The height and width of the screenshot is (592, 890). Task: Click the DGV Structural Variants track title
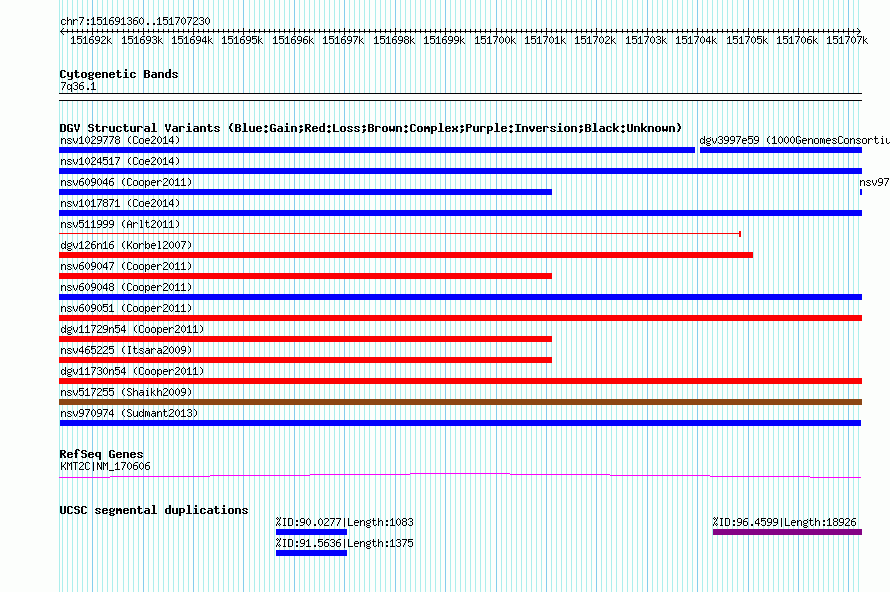(371, 128)
